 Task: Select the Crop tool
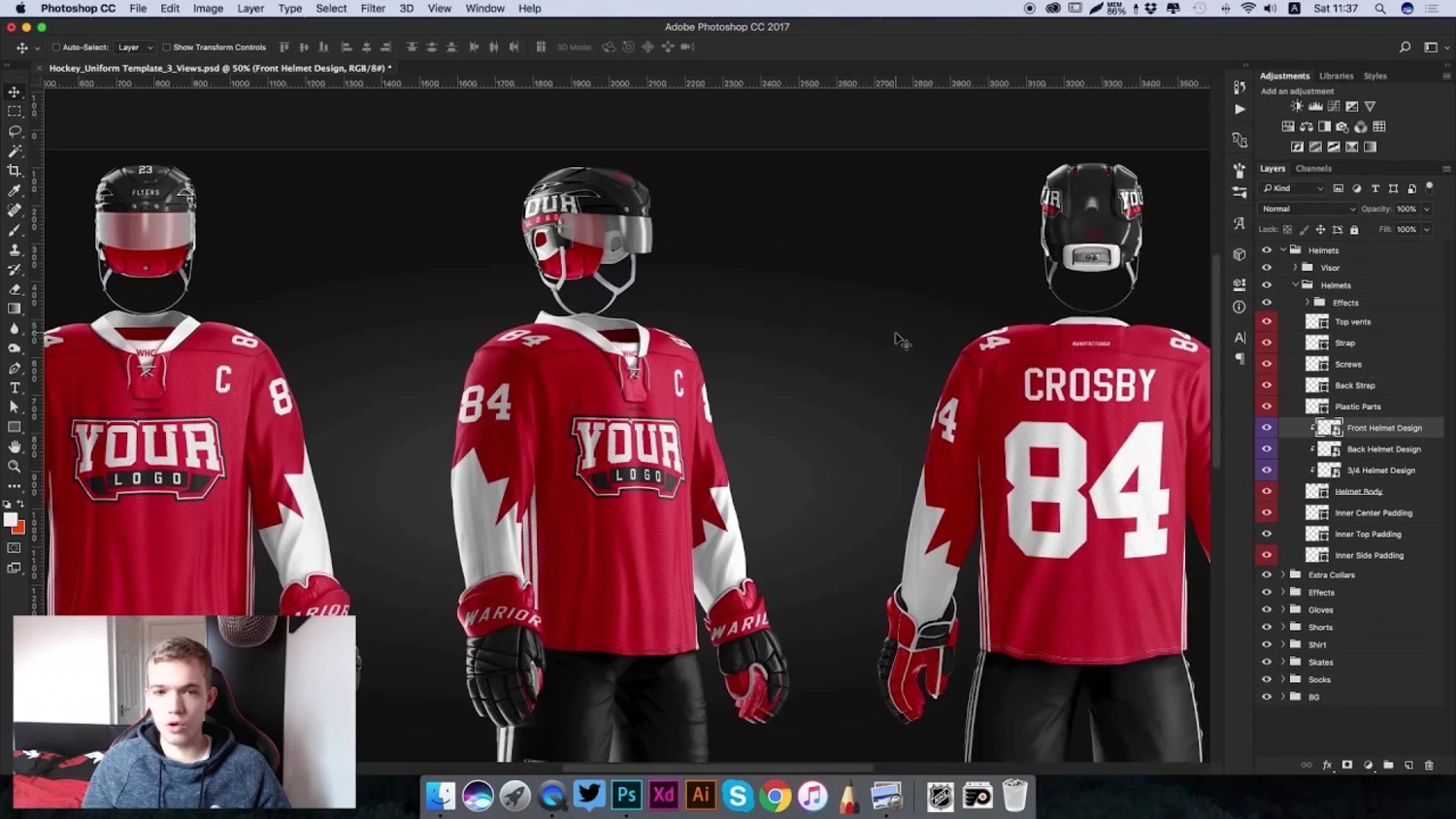[15, 171]
